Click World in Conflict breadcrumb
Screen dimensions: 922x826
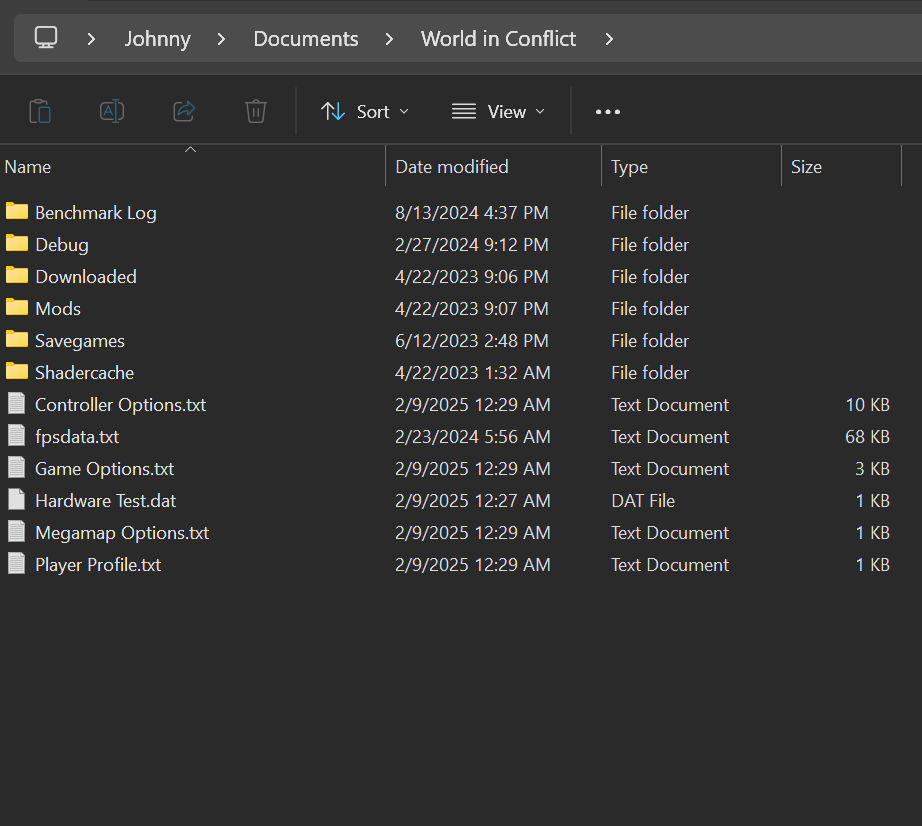tap(499, 39)
